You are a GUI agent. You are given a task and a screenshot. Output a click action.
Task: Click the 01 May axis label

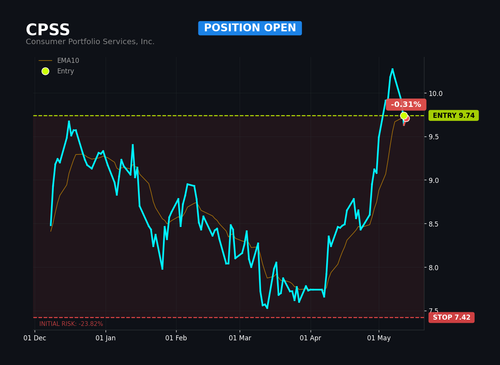379,338
